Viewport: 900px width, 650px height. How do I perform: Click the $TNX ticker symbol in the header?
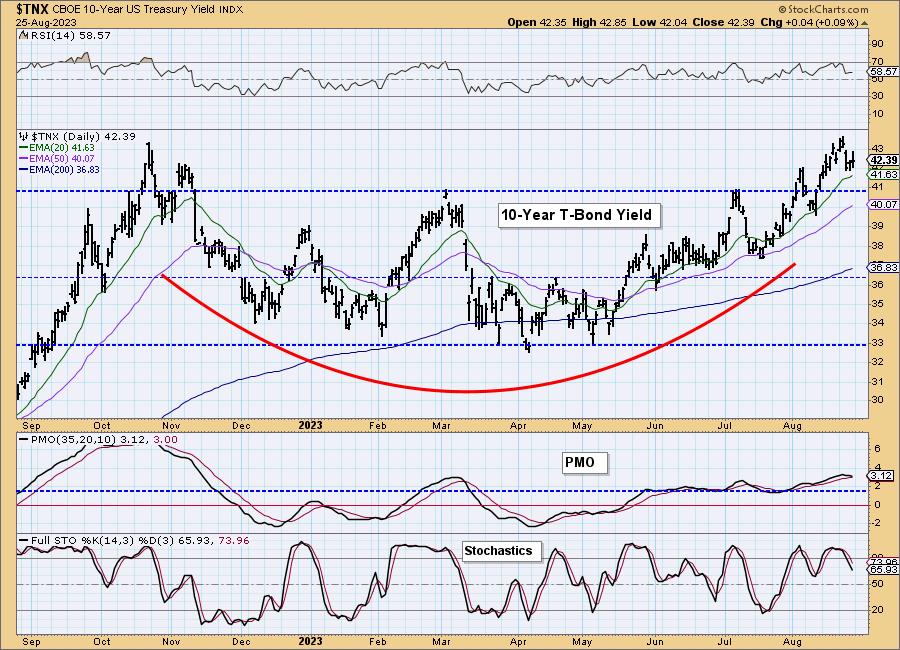click(33, 9)
